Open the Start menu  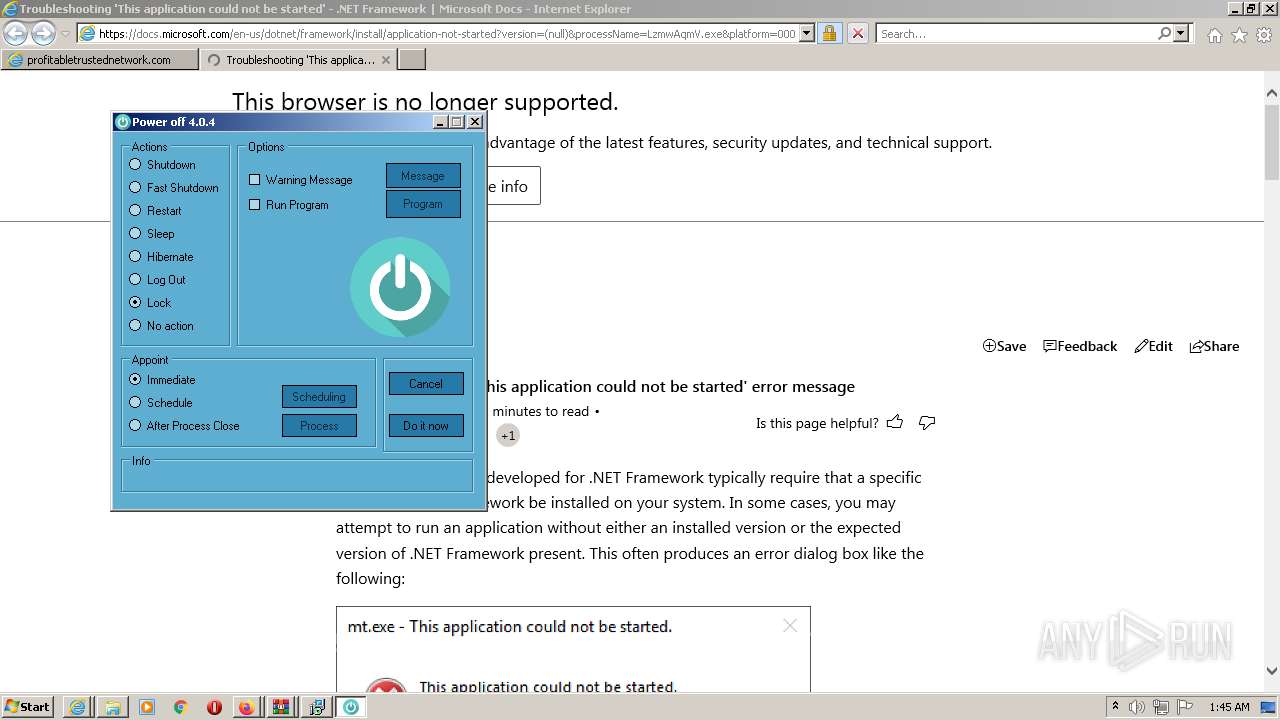tap(28, 707)
